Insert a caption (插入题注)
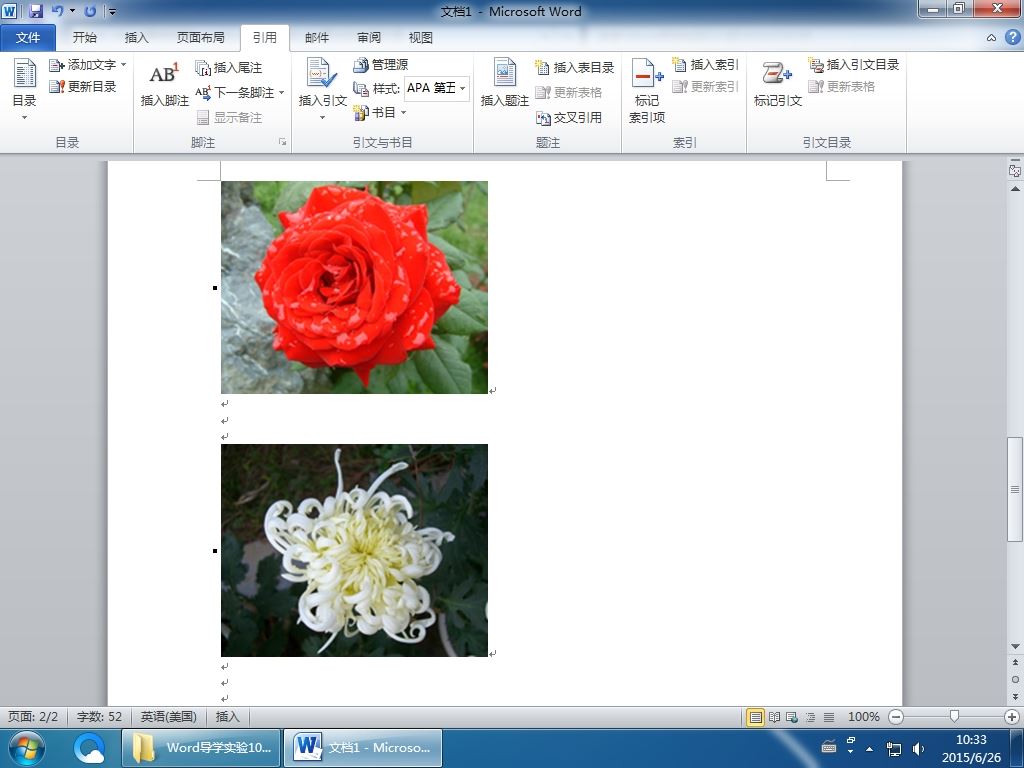Viewport: 1024px width, 768px height. pyautogui.click(x=504, y=82)
